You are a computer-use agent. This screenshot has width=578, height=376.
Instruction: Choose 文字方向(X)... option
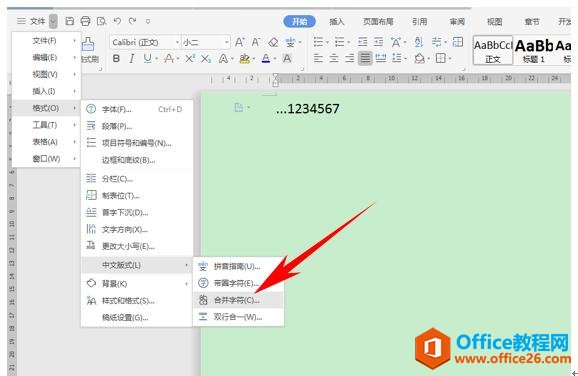137,229
